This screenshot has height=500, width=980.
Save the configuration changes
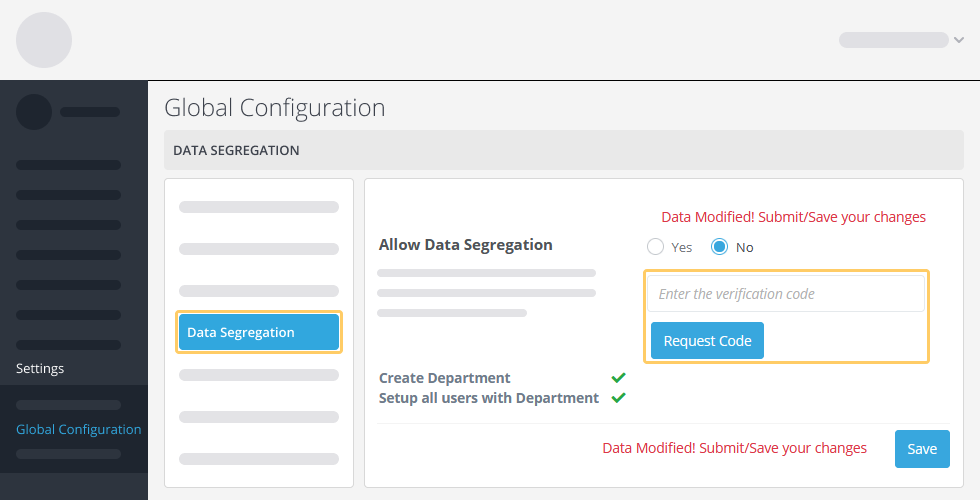(x=922, y=449)
